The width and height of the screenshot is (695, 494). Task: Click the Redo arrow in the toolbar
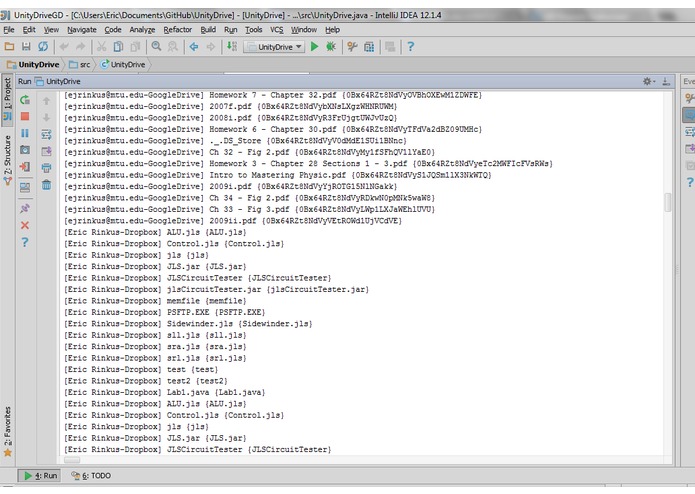pos(80,47)
